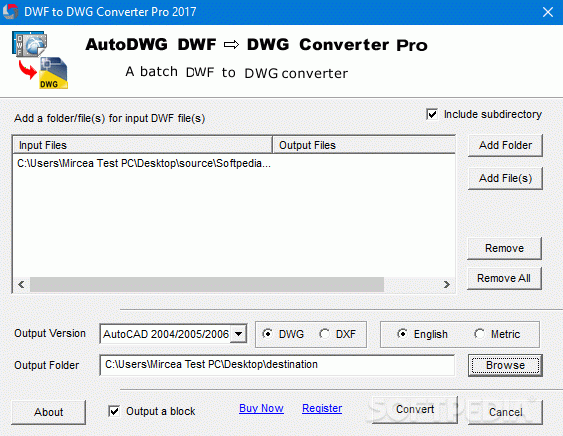The height and width of the screenshot is (436, 563).
Task: Toggle Include subdirectory checkbox
Action: click(x=432, y=115)
